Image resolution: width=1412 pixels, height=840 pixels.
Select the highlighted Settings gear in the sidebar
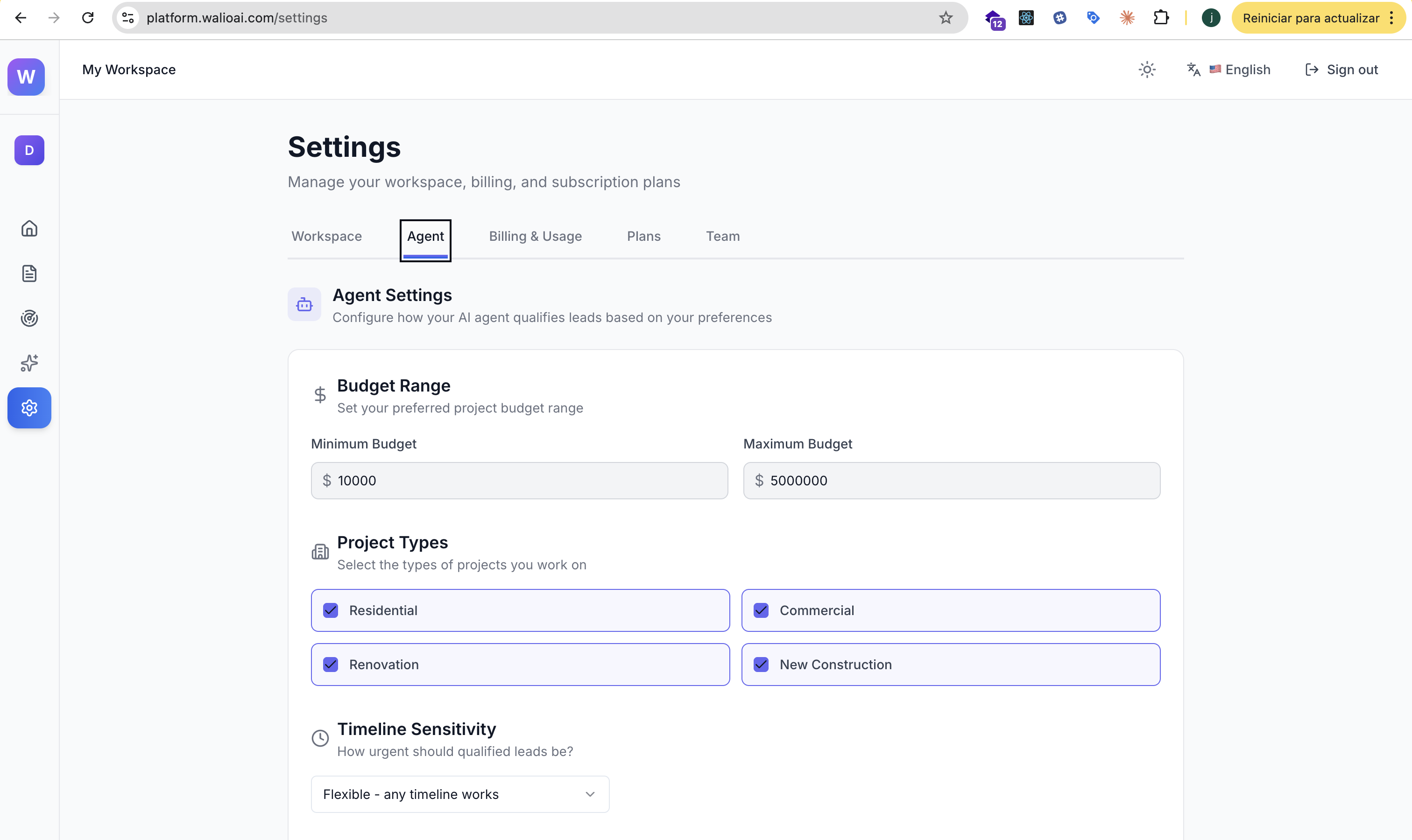pos(29,407)
